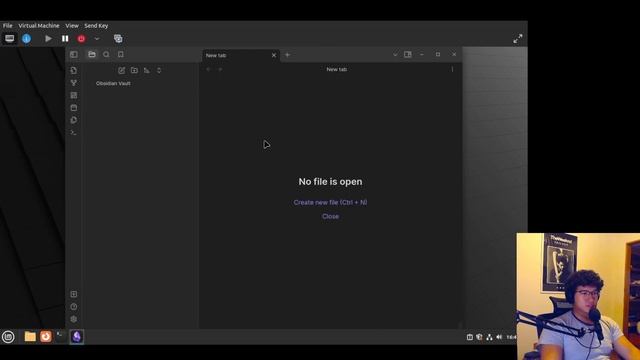
Task: Shut down the virtual machine power button
Action: [x=81, y=39]
